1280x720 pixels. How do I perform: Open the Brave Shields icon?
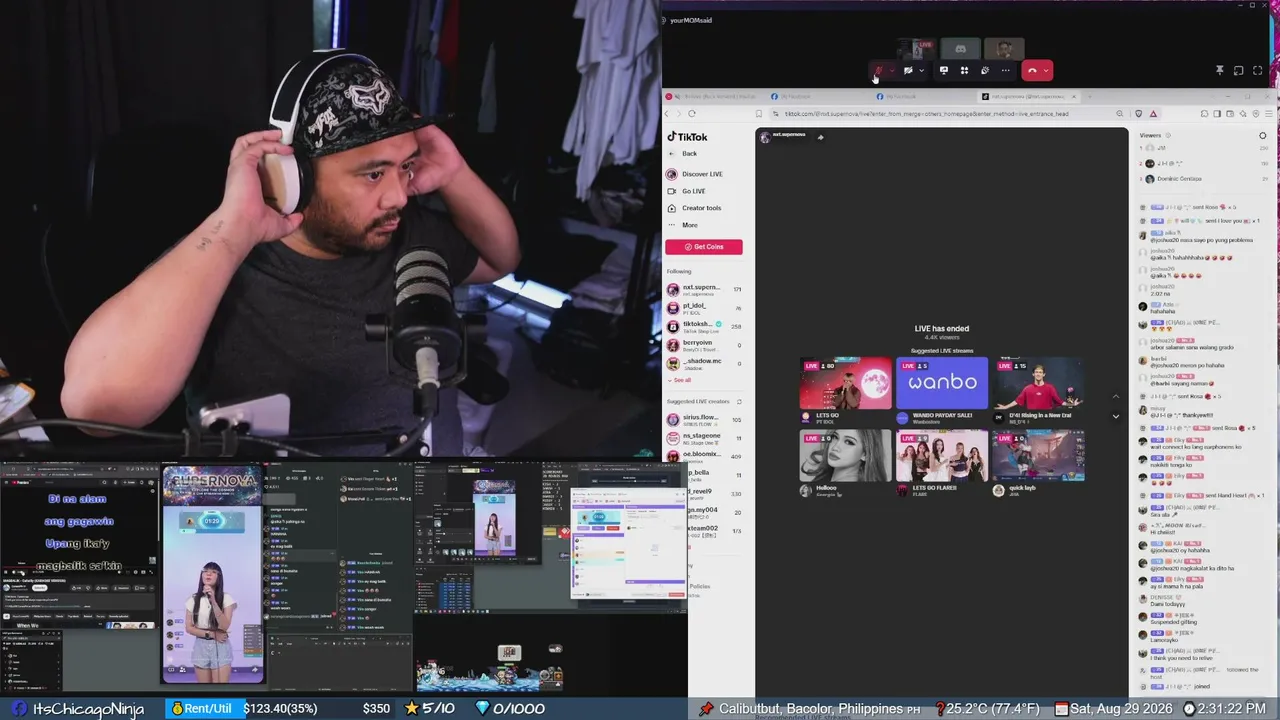pos(1138,114)
